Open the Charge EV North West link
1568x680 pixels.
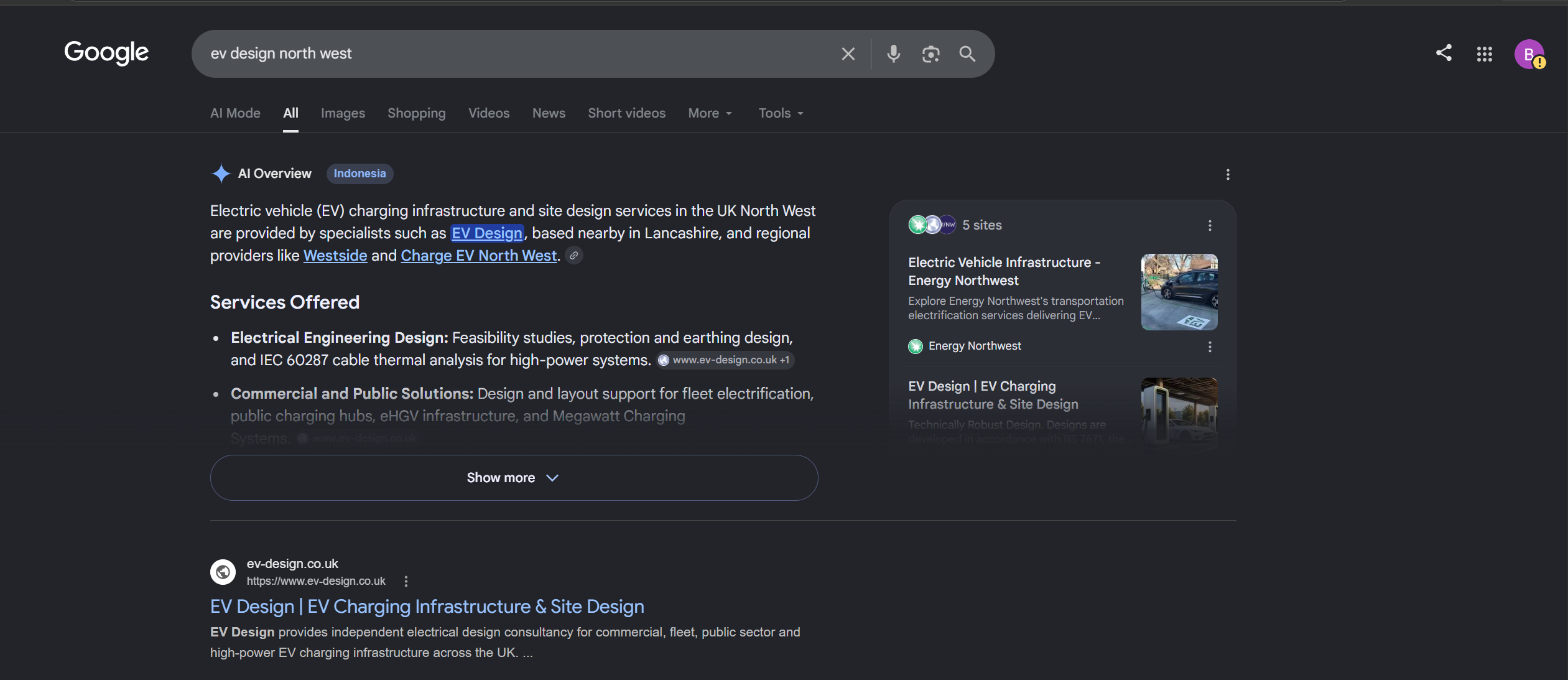point(478,256)
